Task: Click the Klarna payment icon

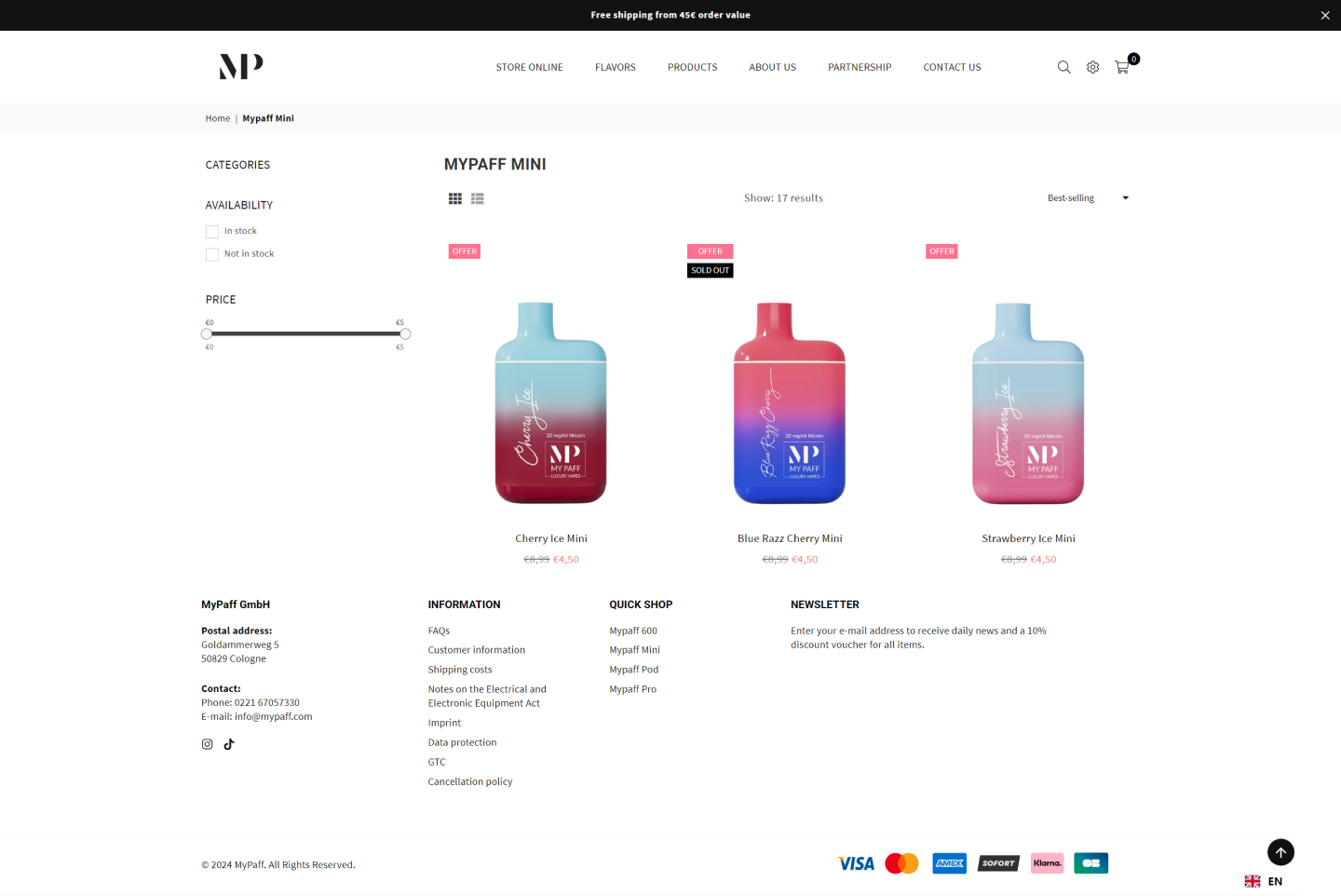Action: coord(1048,863)
